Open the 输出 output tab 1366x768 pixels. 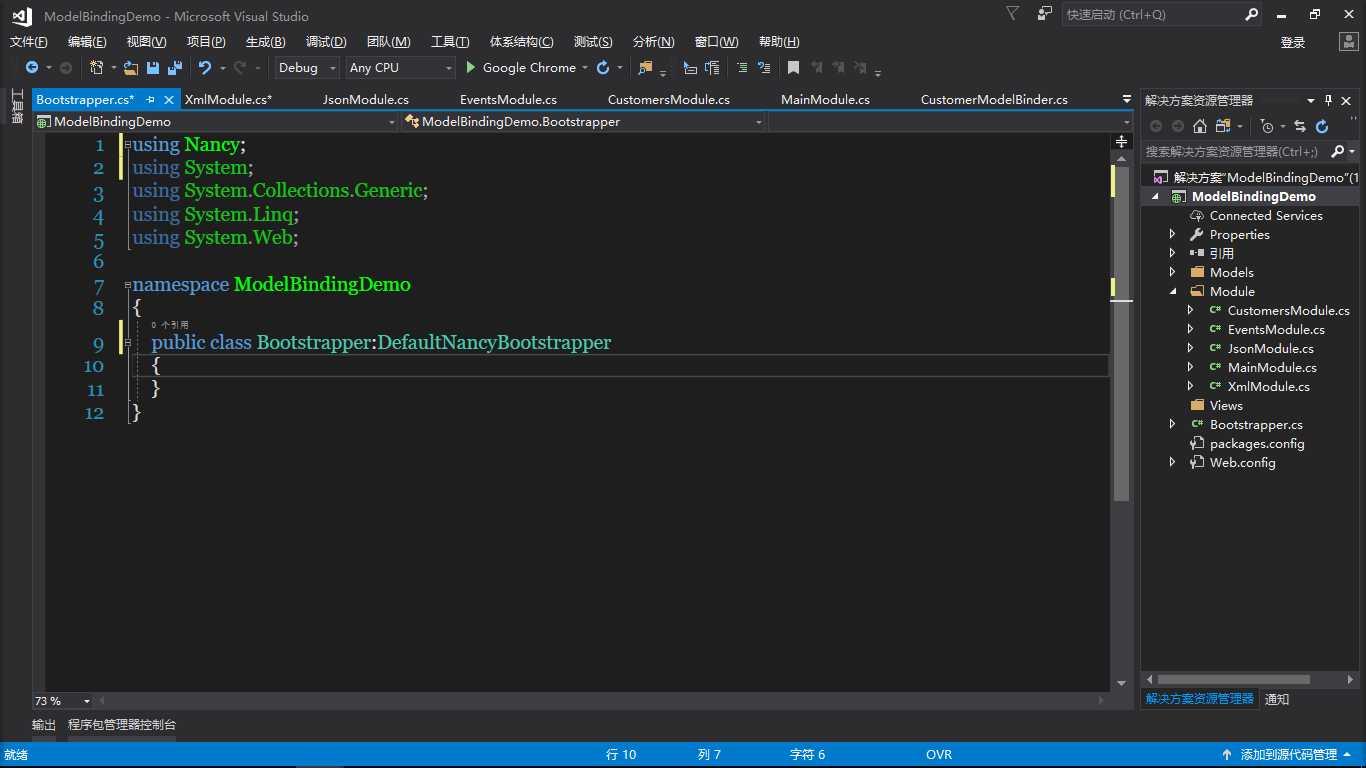[44, 725]
